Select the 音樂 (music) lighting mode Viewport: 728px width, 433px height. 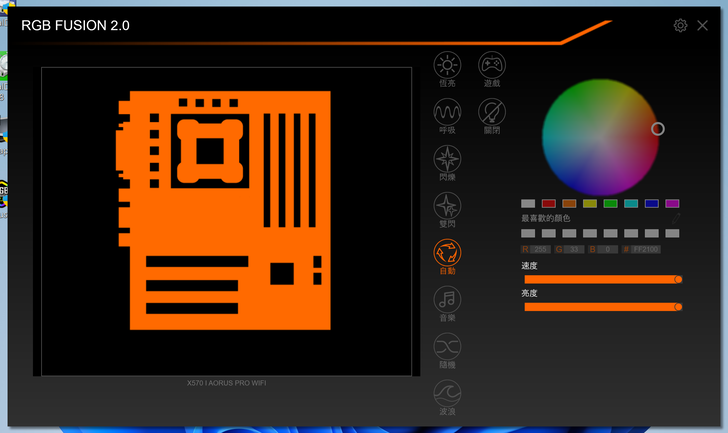(x=447, y=299)
